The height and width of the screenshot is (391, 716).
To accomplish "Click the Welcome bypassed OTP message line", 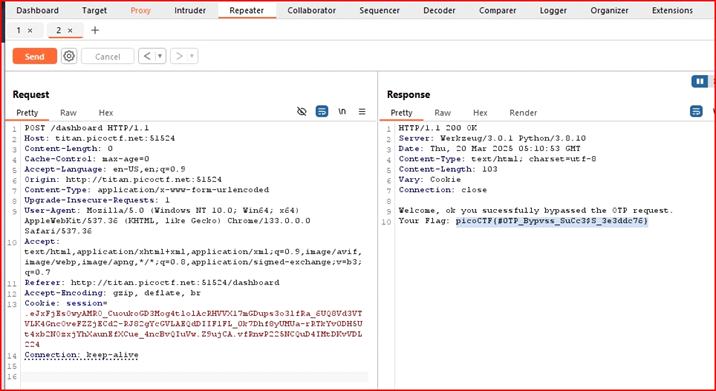I will [536, 210].
